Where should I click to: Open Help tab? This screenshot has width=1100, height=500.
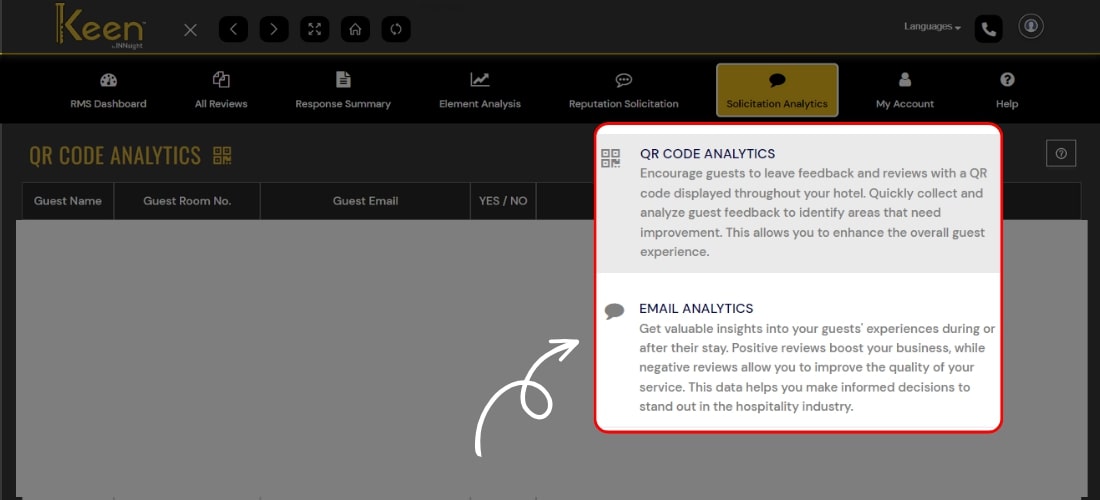pyautogui.click(x=1007, y=90)
